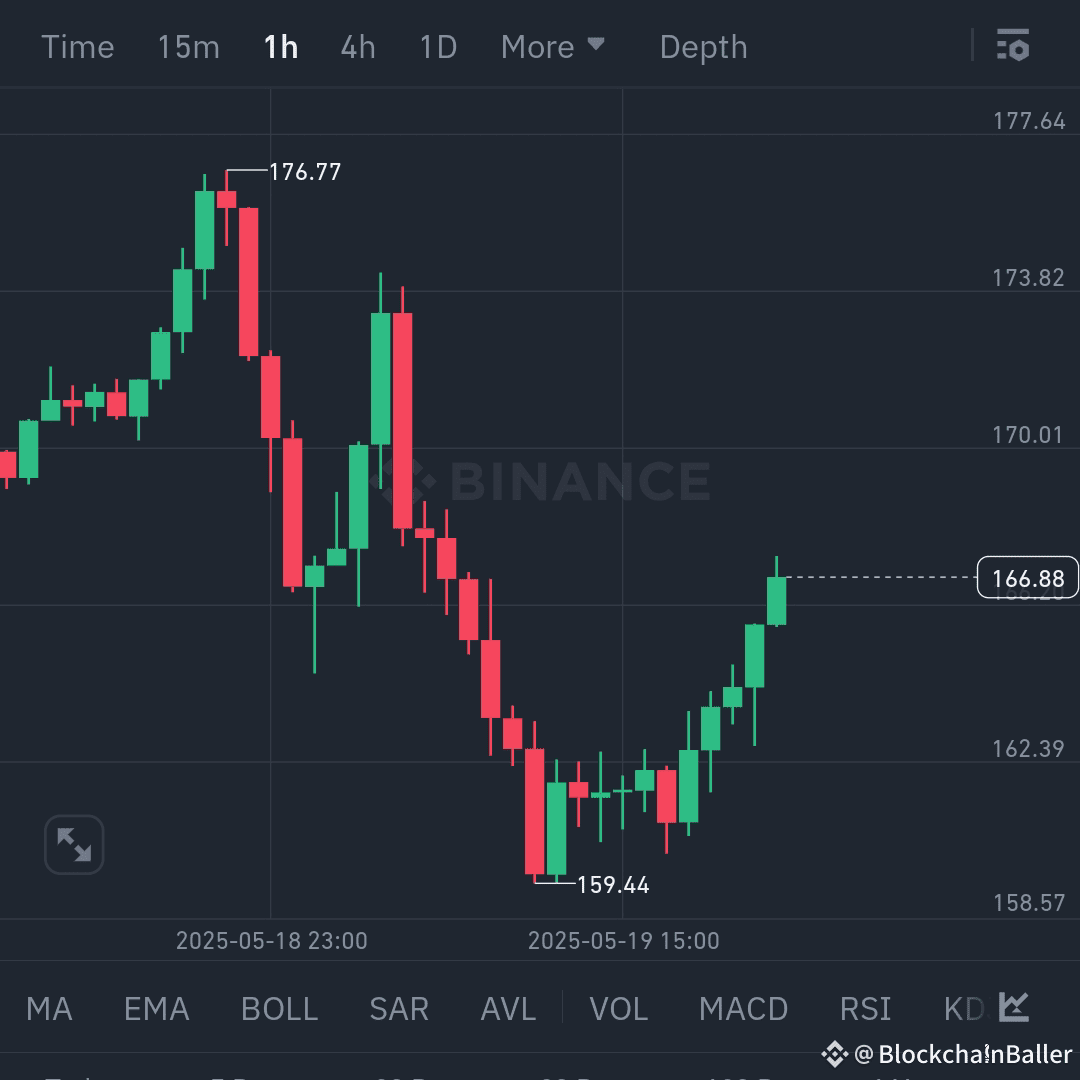Add the BOLL bands indicator
The width and height of the screenshot is (1080, 1080).
click(279, 1009)
